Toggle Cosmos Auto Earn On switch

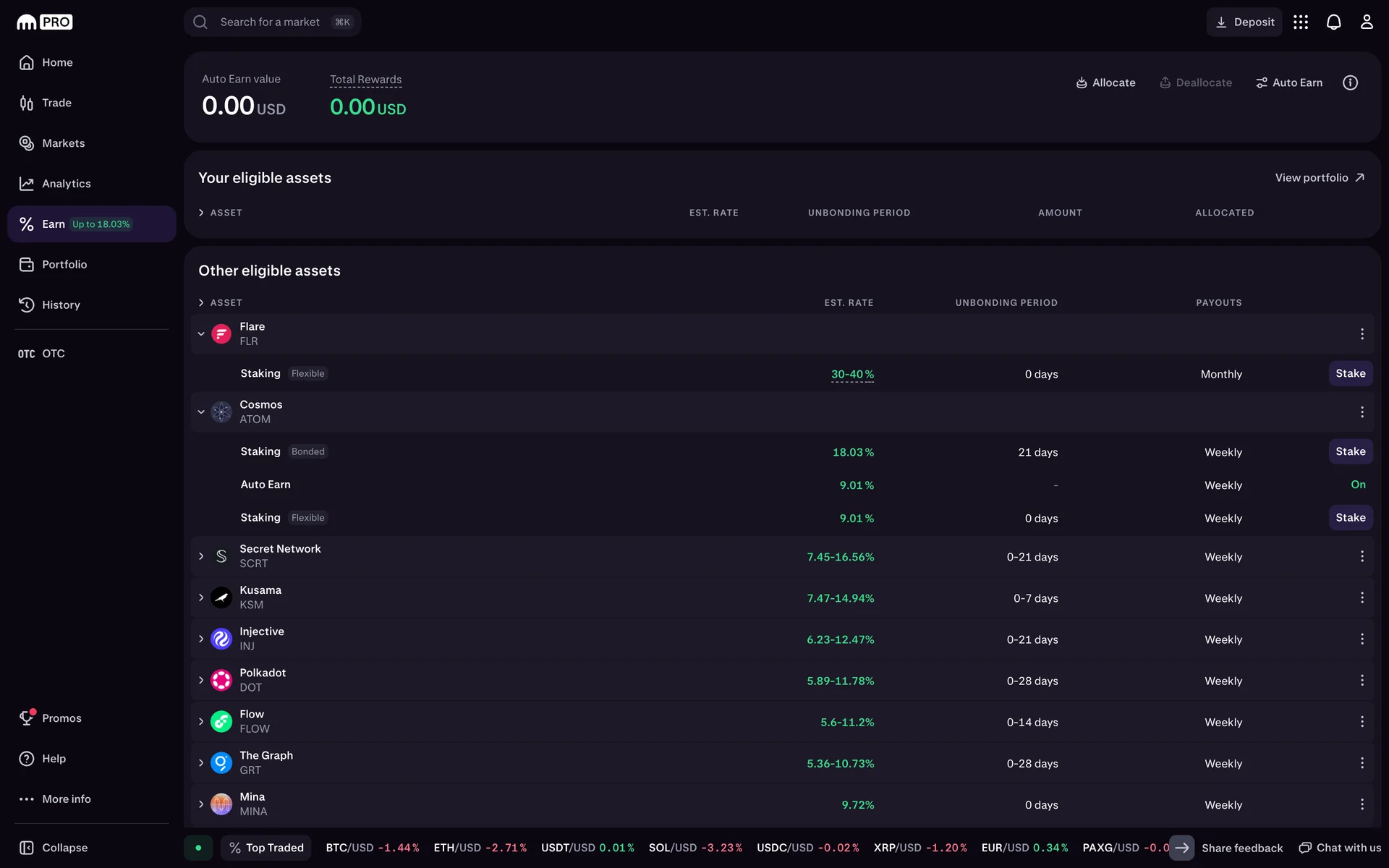click(1358, 485)
